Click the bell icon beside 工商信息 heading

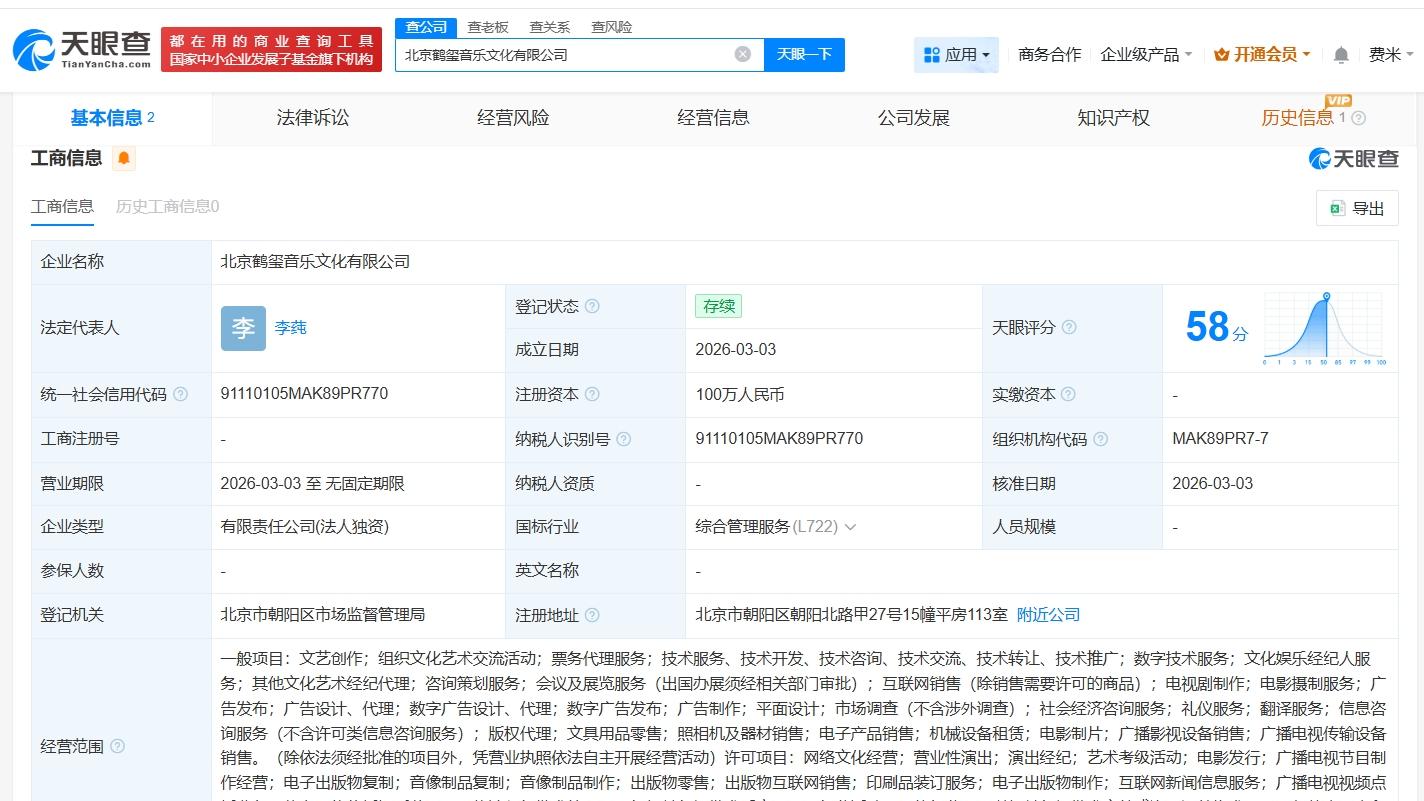tap(124, 157)
